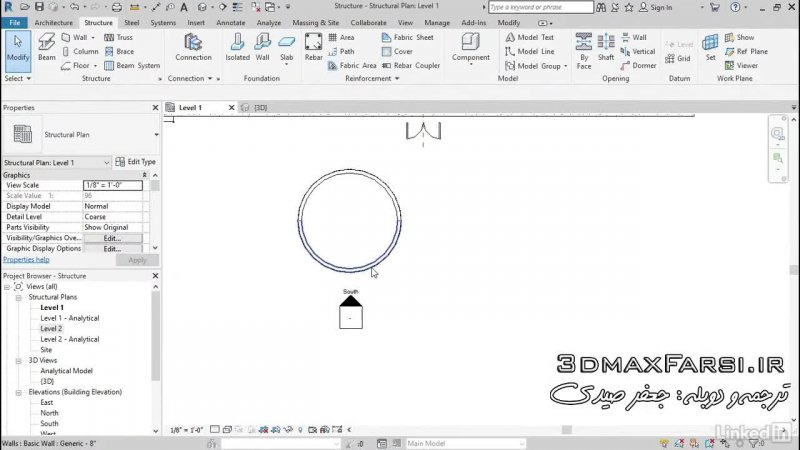Collapse the Structural Plans tree node
Image resolution: width=800 pixels, height=450 pixels.
pos(20,297)
